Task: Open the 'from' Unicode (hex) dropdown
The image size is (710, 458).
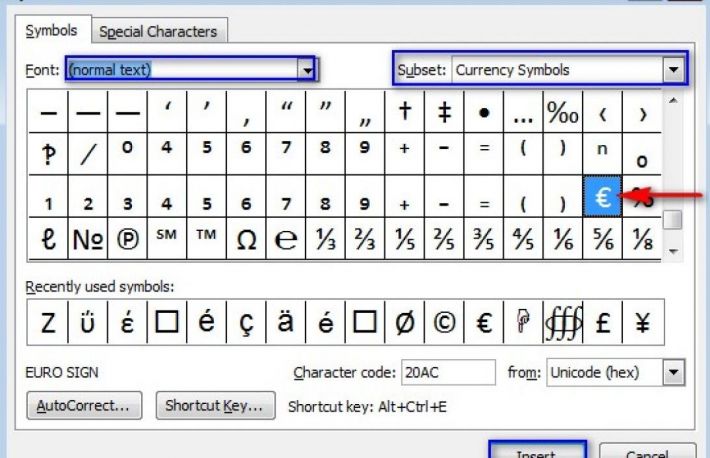Action: click(x=674, y=372)
